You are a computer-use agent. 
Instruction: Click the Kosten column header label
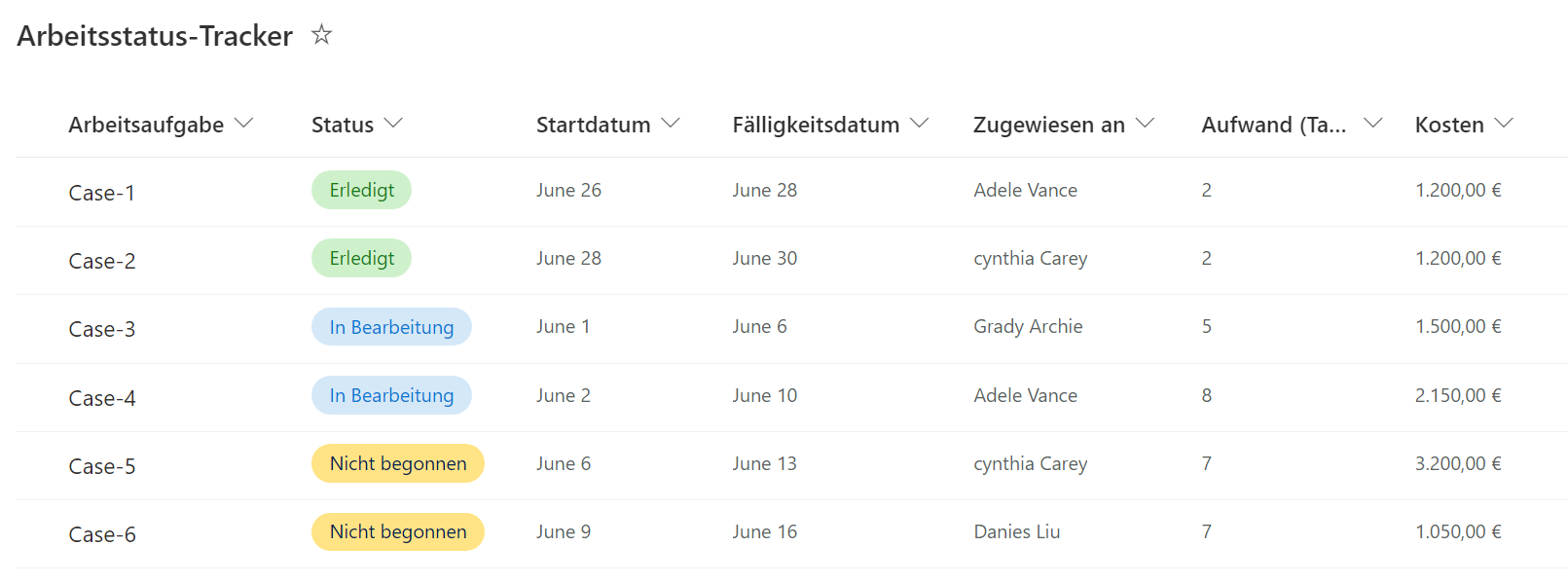click(x=1449, y=125)
